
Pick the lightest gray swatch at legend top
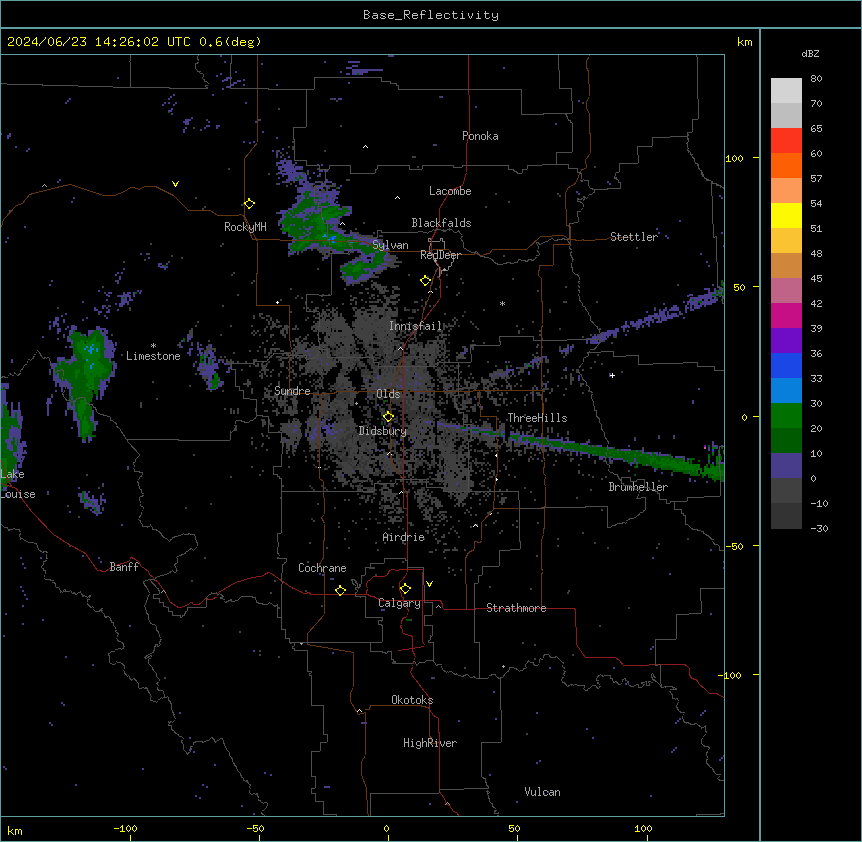point(786,91)
